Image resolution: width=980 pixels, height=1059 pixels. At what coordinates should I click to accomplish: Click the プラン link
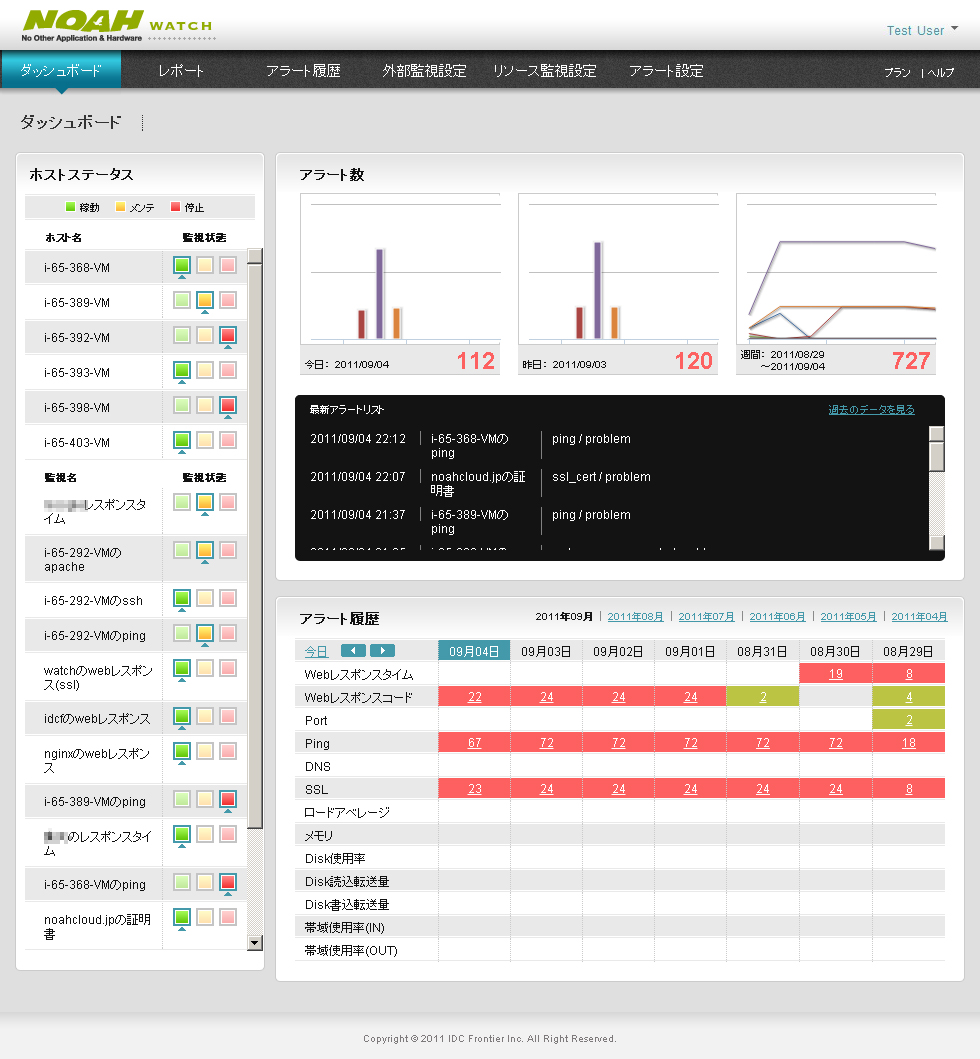tap(898, 72)
